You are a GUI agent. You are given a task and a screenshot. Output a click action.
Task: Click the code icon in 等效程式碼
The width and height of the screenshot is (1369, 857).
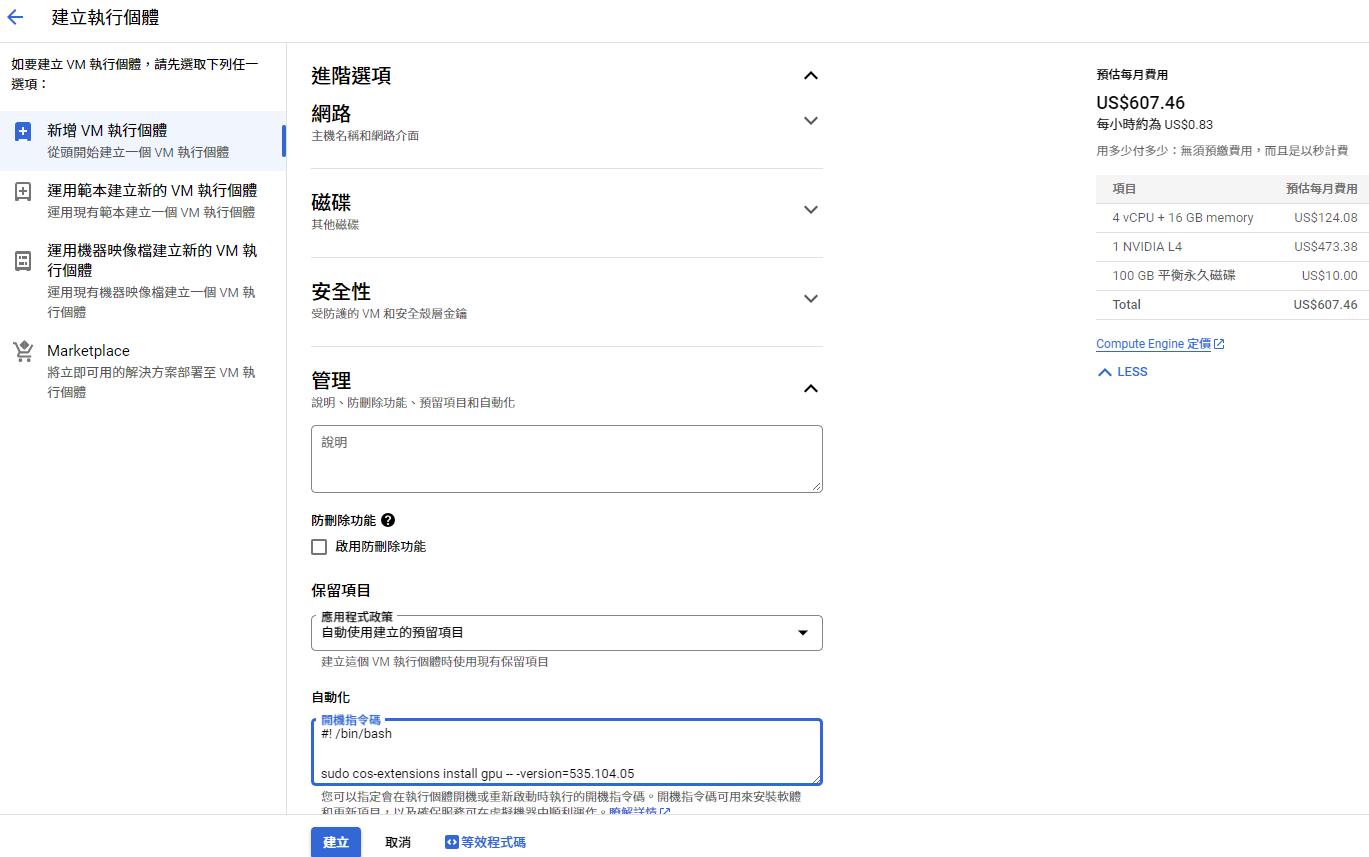tap(451, 842)
